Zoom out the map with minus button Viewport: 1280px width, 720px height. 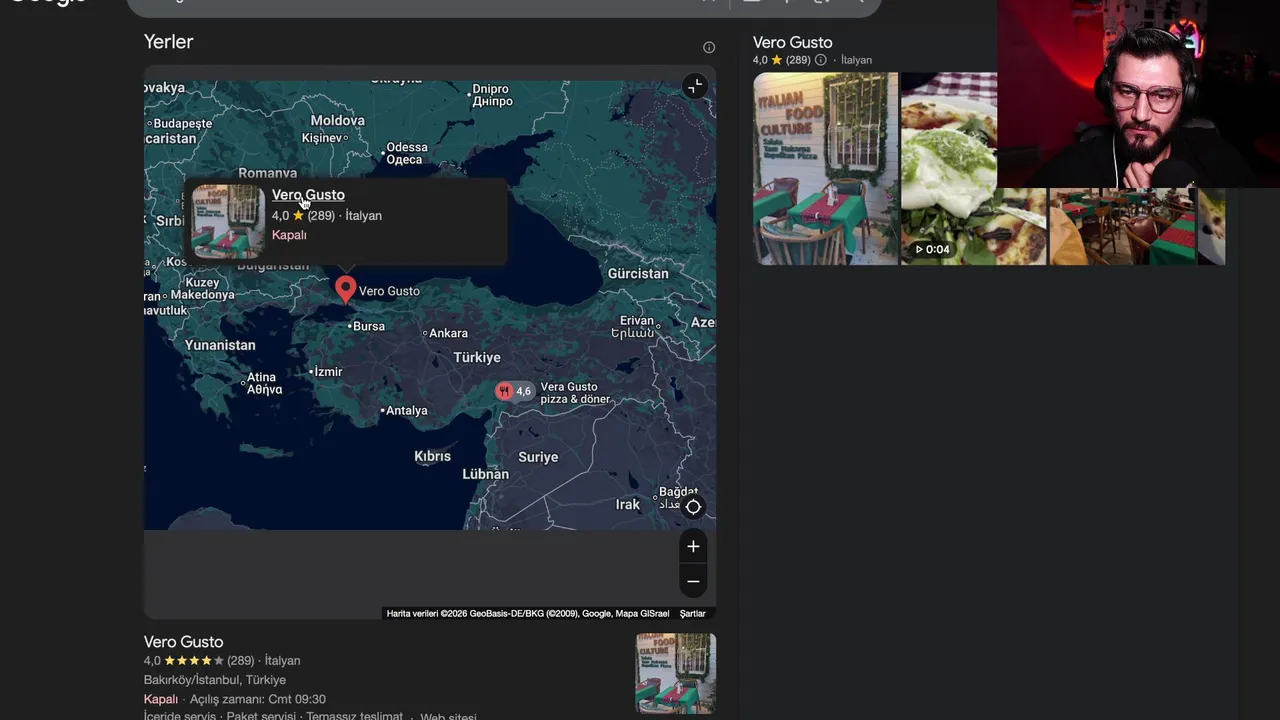click(693, 581)
